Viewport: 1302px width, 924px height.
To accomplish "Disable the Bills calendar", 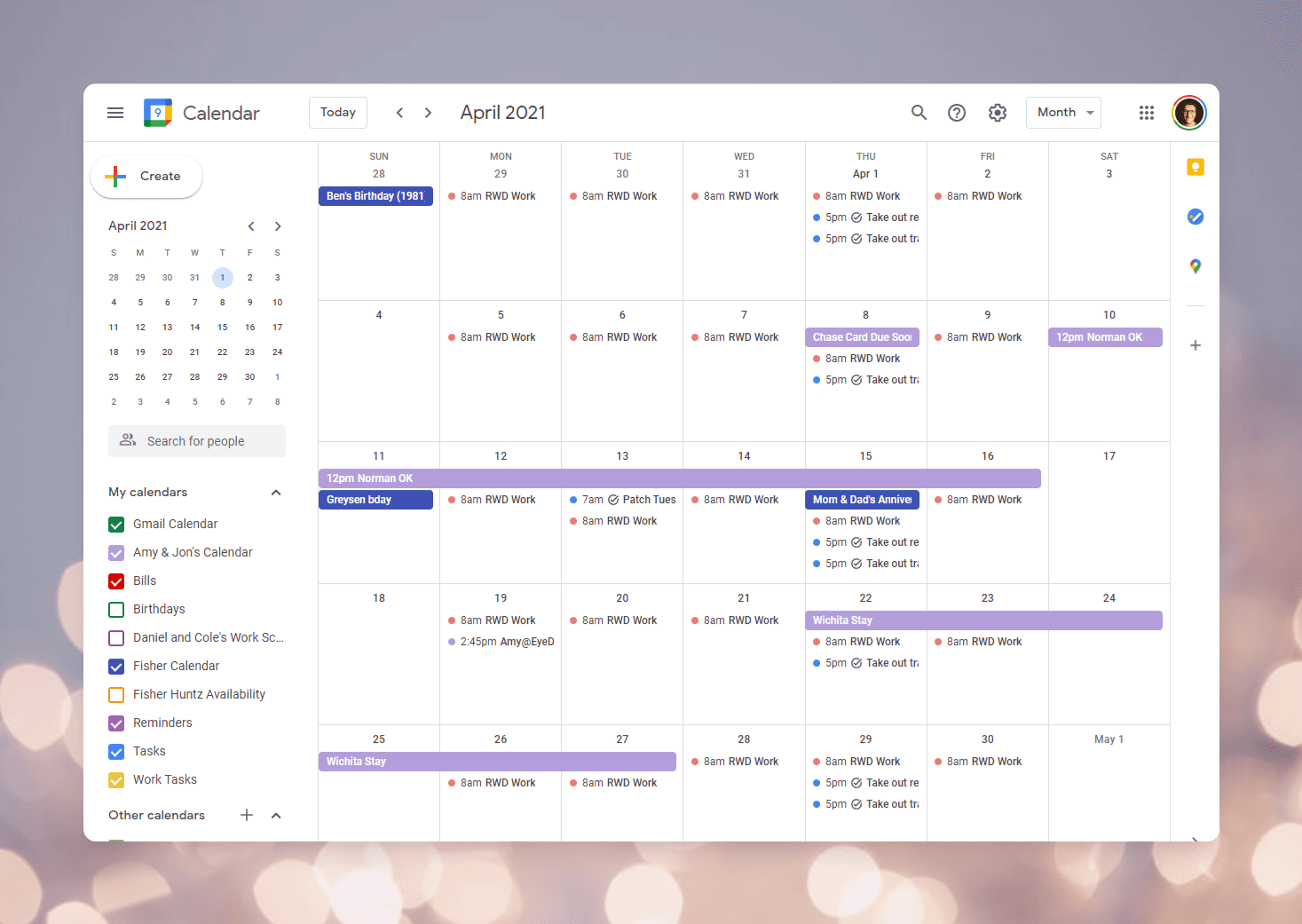I will click(116, 580).
